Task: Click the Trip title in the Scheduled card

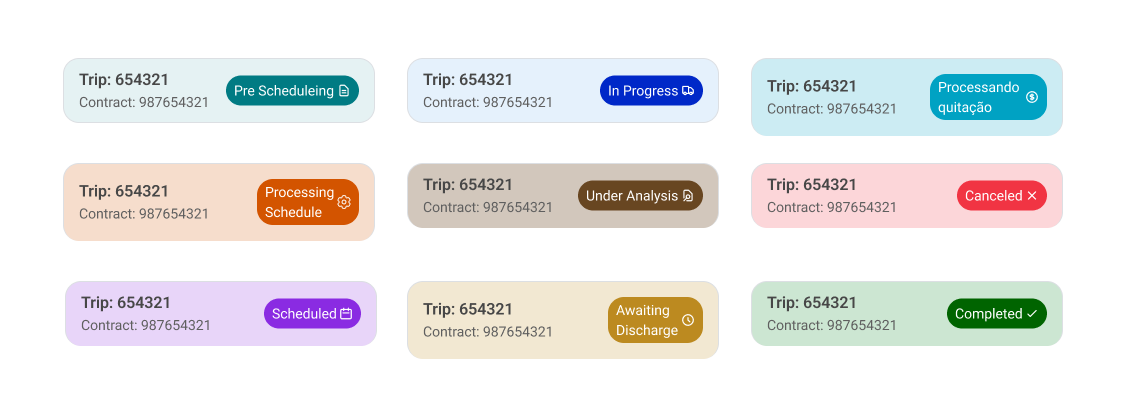Action: coord(126,303)
